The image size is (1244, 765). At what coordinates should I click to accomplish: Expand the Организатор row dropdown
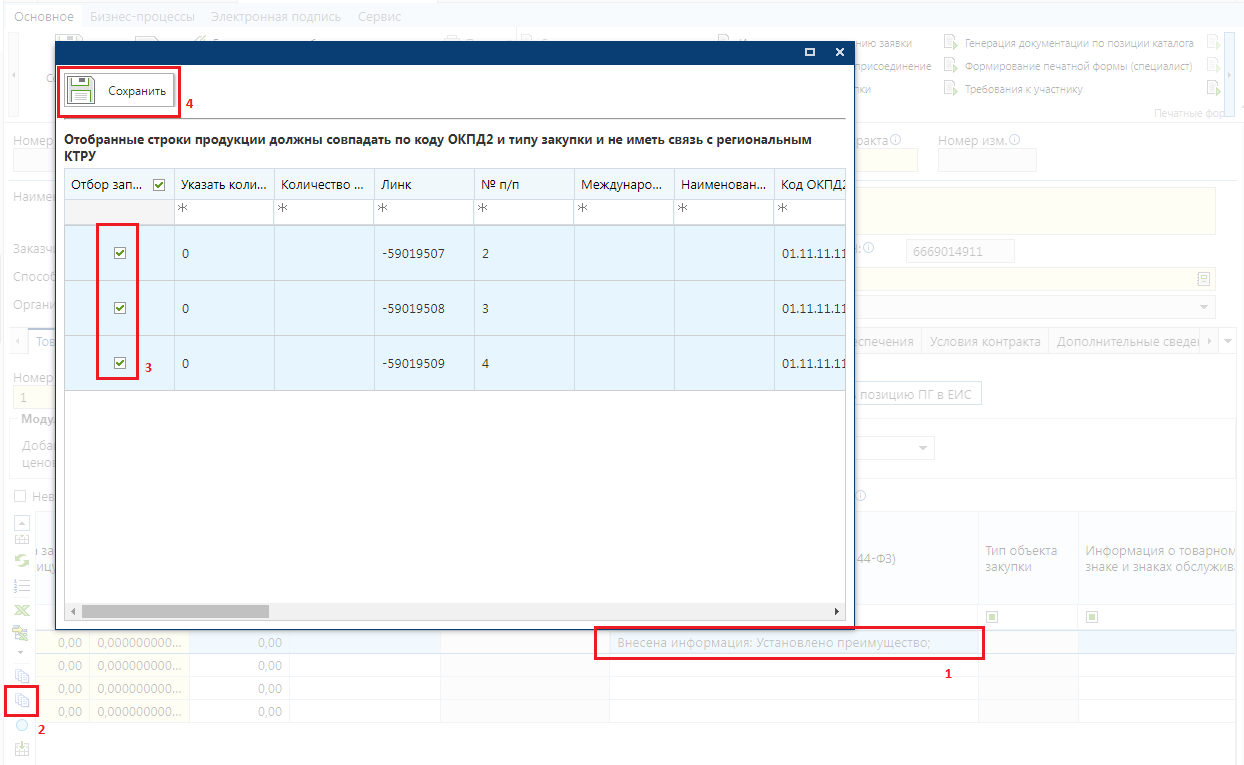click(x=1206, y=305)
